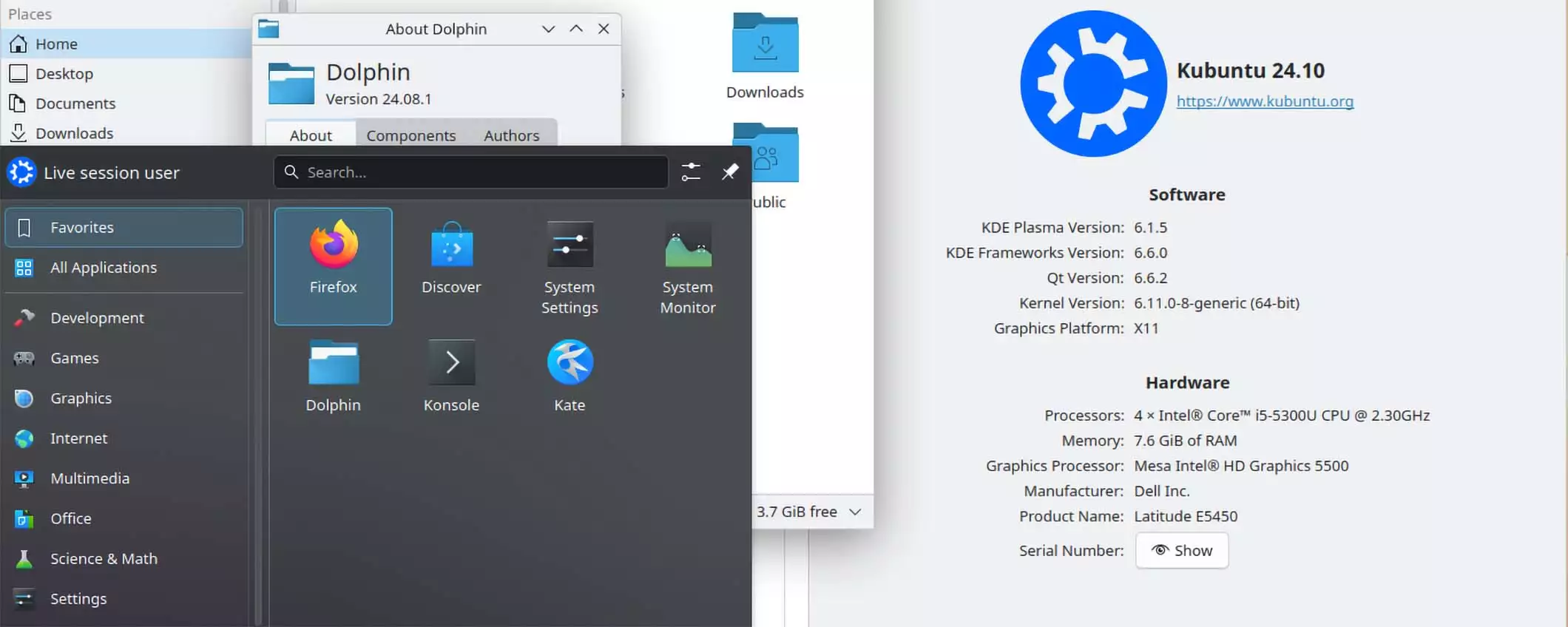1568x627 pixels.
Task: Minimize the About Dolphin dialog
Action: pos(548,29)
